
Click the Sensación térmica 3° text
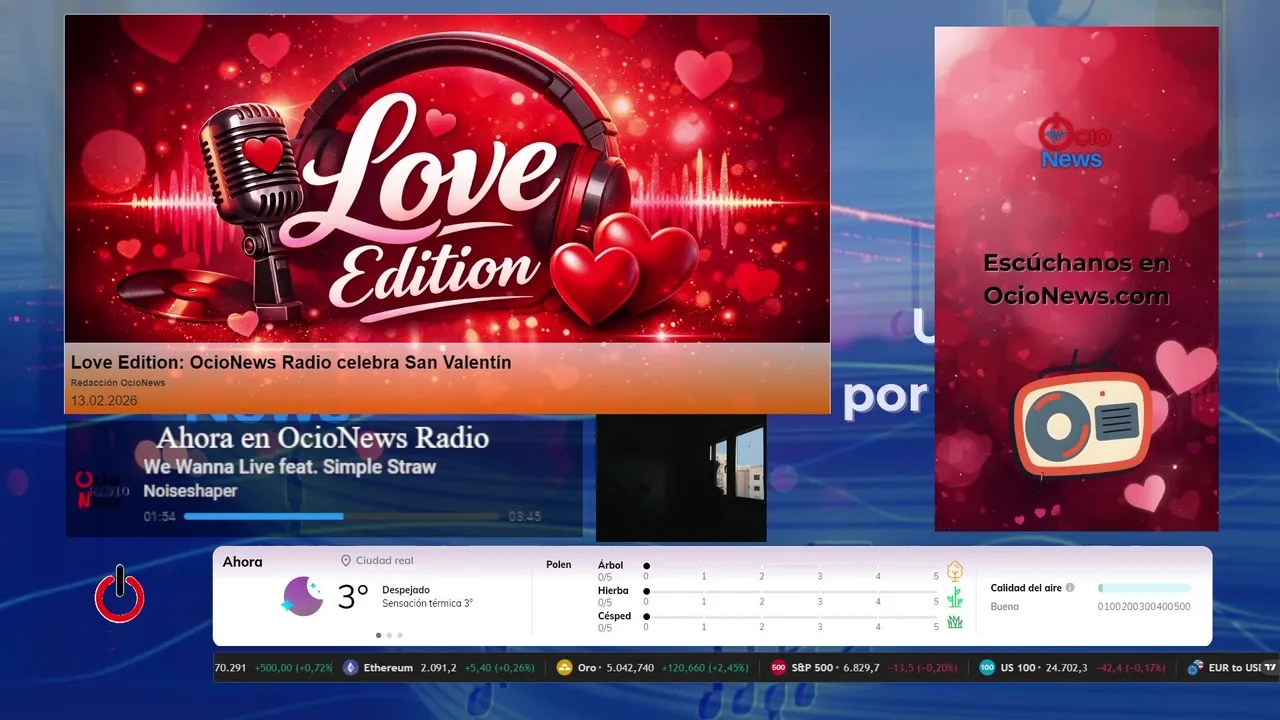click(x=427, y=604)
